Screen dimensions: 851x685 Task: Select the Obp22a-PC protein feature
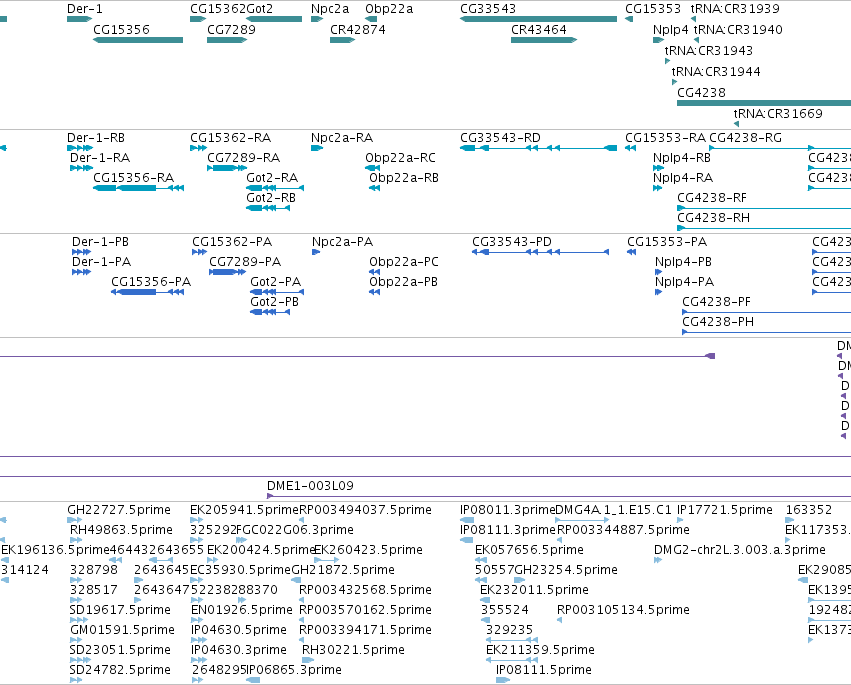374,272
